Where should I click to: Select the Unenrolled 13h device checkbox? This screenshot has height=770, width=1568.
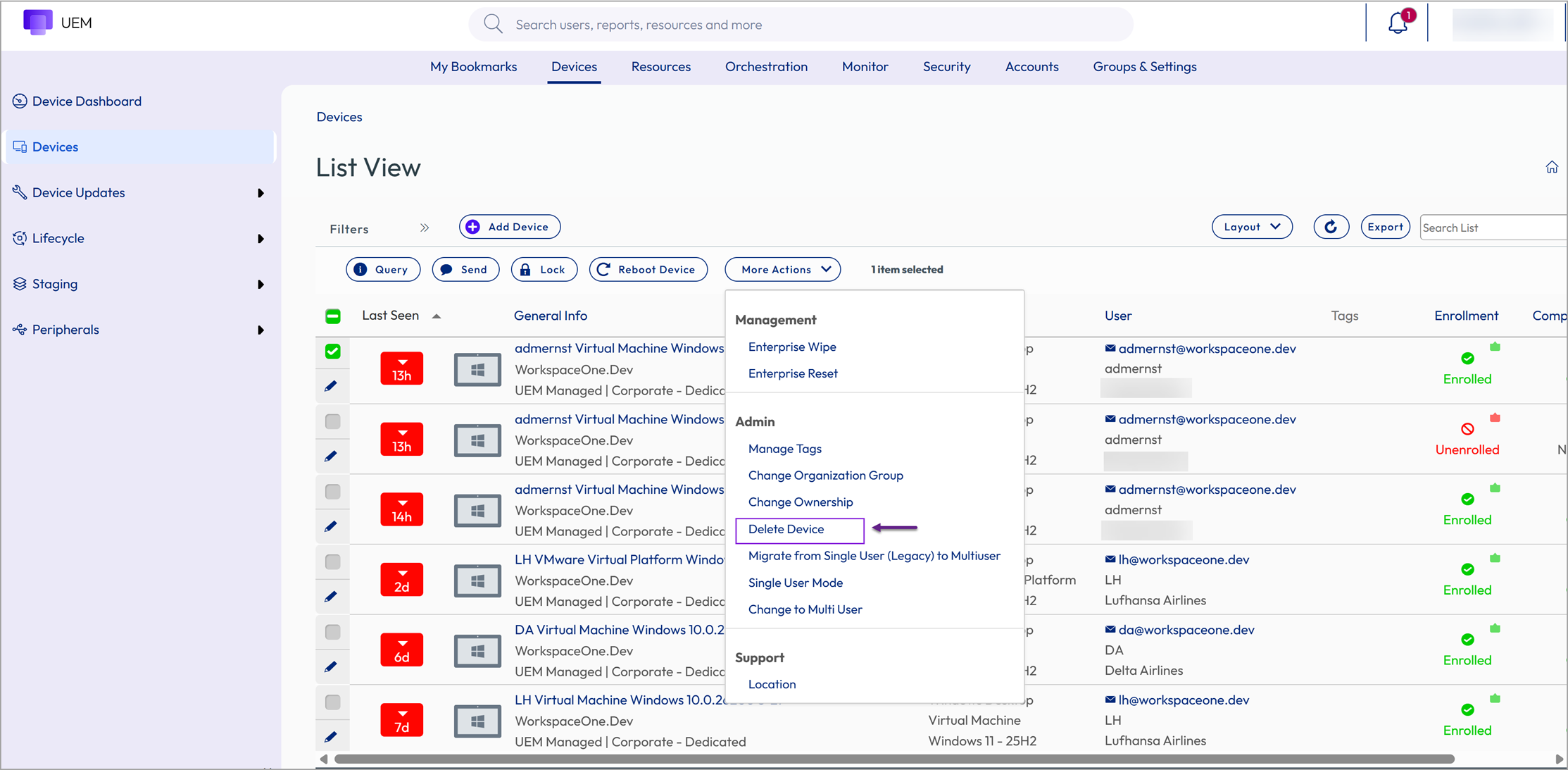click(x=333, y=421)
